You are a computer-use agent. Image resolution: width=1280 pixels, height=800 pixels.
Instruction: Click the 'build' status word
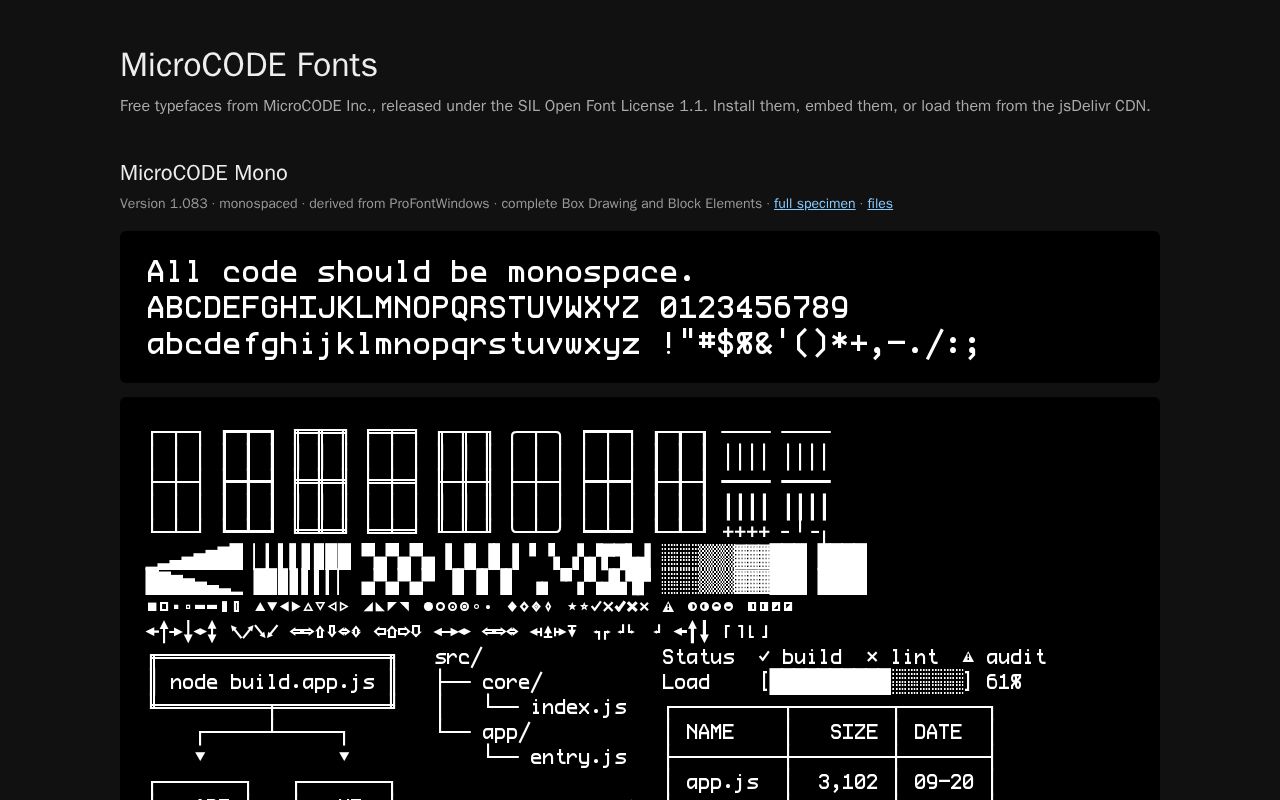[812, 657]
